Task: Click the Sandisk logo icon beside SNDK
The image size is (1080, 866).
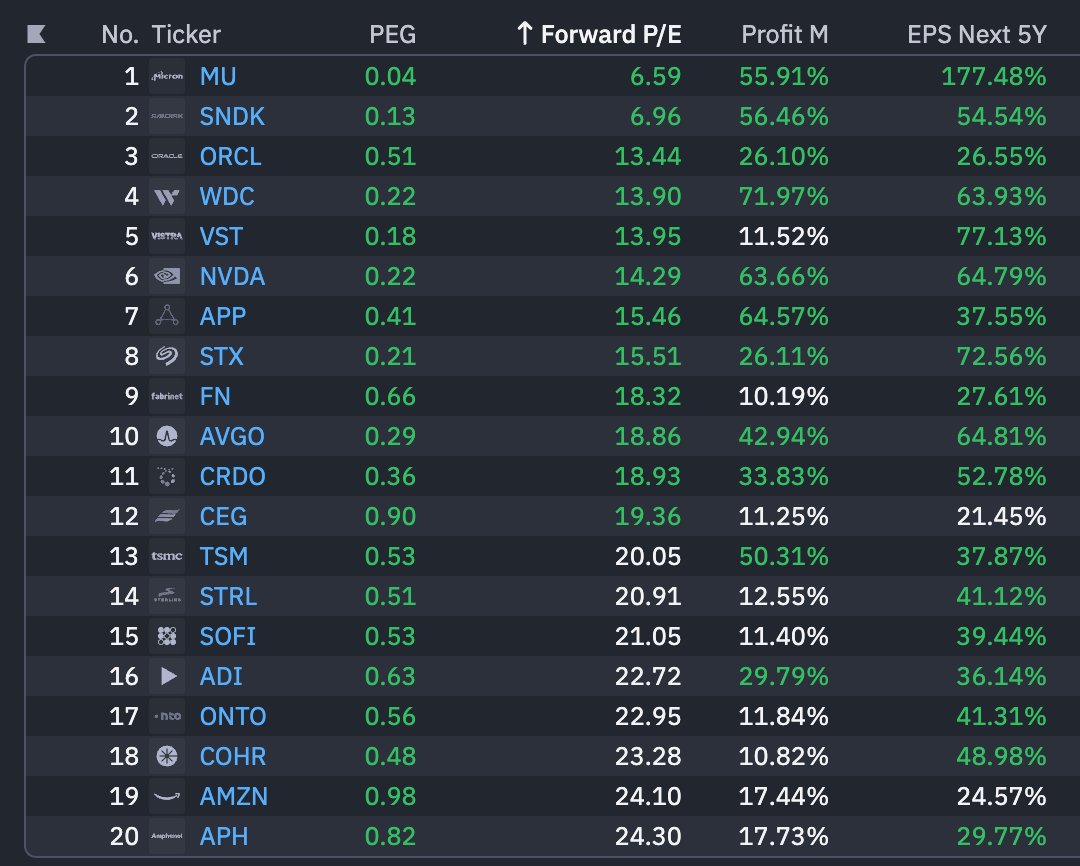Action: pyautogui.click(x=167, y=116)
